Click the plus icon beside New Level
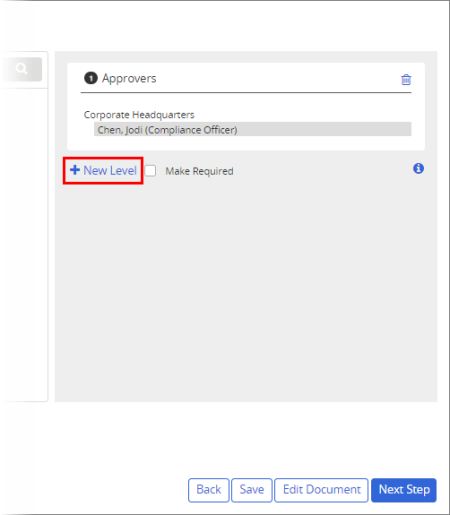The height and width of the screenshot is (515, 450). point(75,170)
